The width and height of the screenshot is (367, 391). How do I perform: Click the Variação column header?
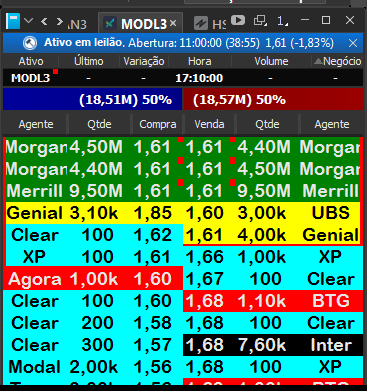[144, 61]
